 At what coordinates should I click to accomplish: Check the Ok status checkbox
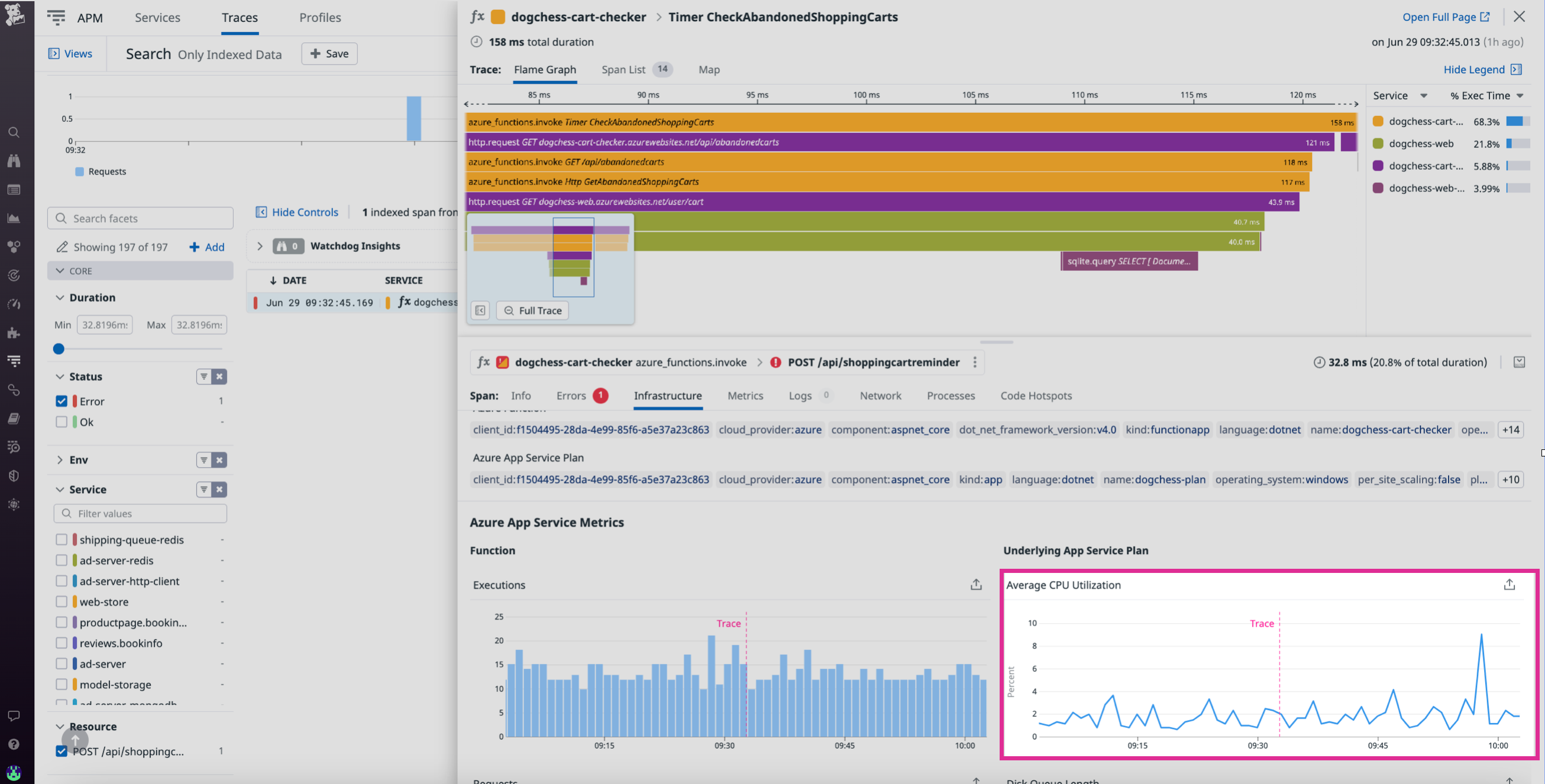[61, 422]
